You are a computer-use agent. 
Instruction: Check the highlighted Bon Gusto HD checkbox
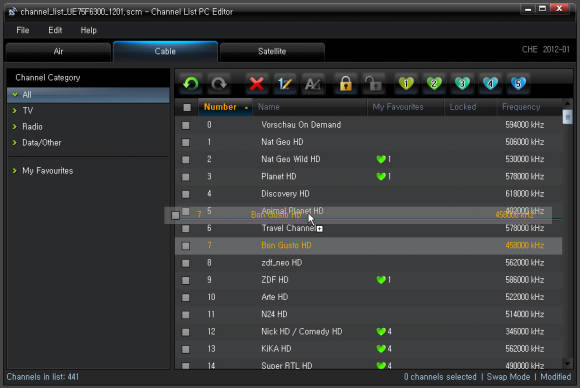(x=186, y=246)
